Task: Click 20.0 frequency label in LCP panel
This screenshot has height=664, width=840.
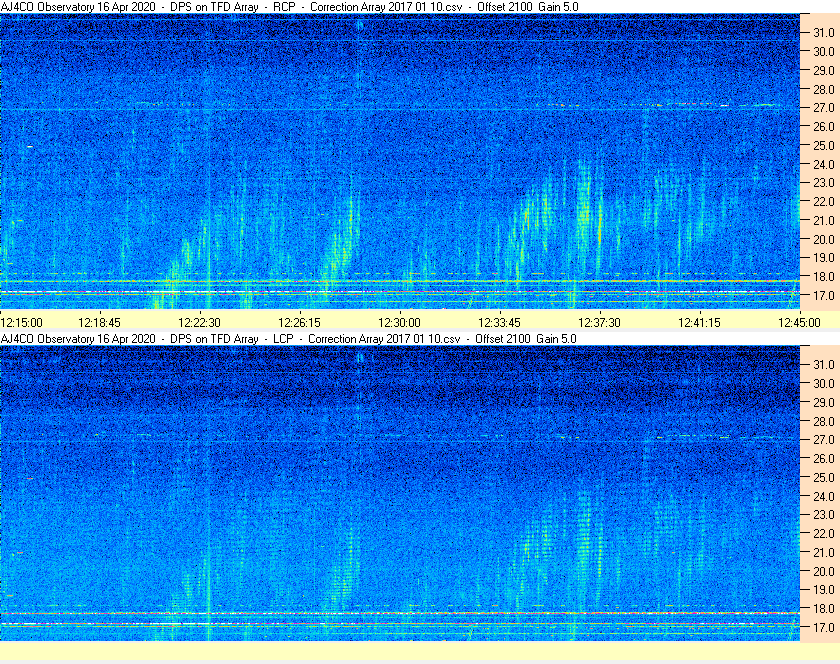Action: click(823, 571)
